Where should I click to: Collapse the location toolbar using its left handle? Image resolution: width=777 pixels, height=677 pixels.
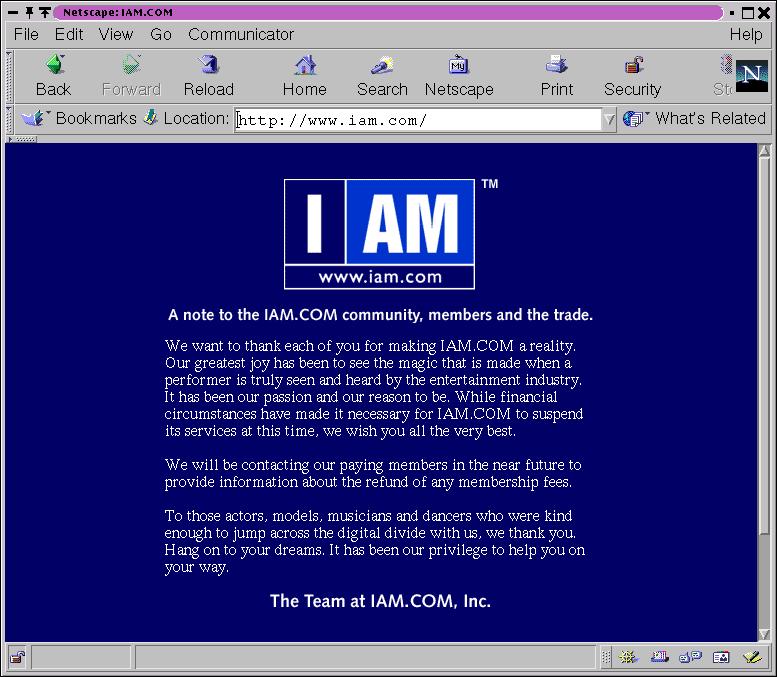[9, 119]
